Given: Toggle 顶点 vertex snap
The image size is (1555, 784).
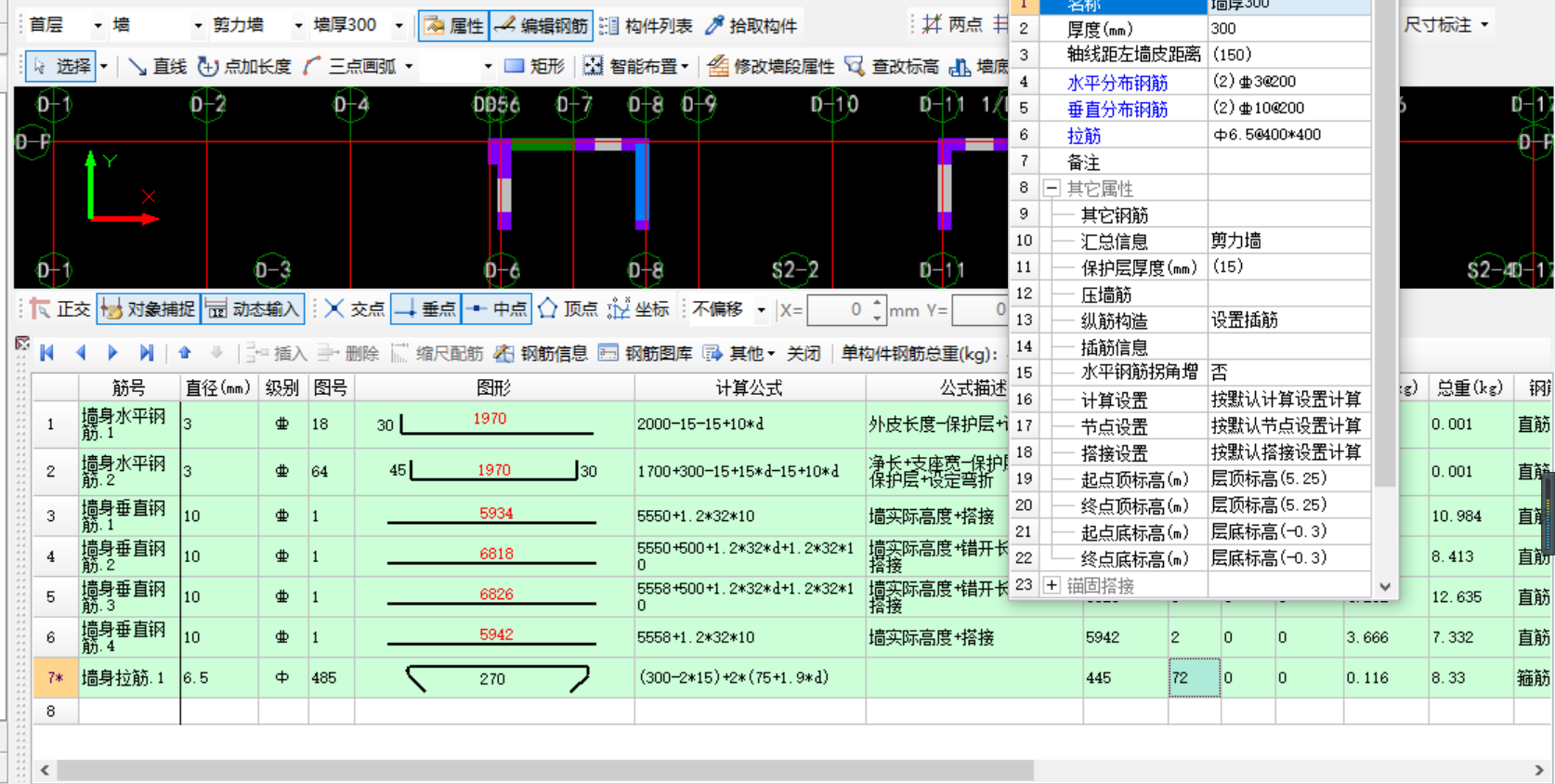Looking at the screenshot, I should coord(568,309).
